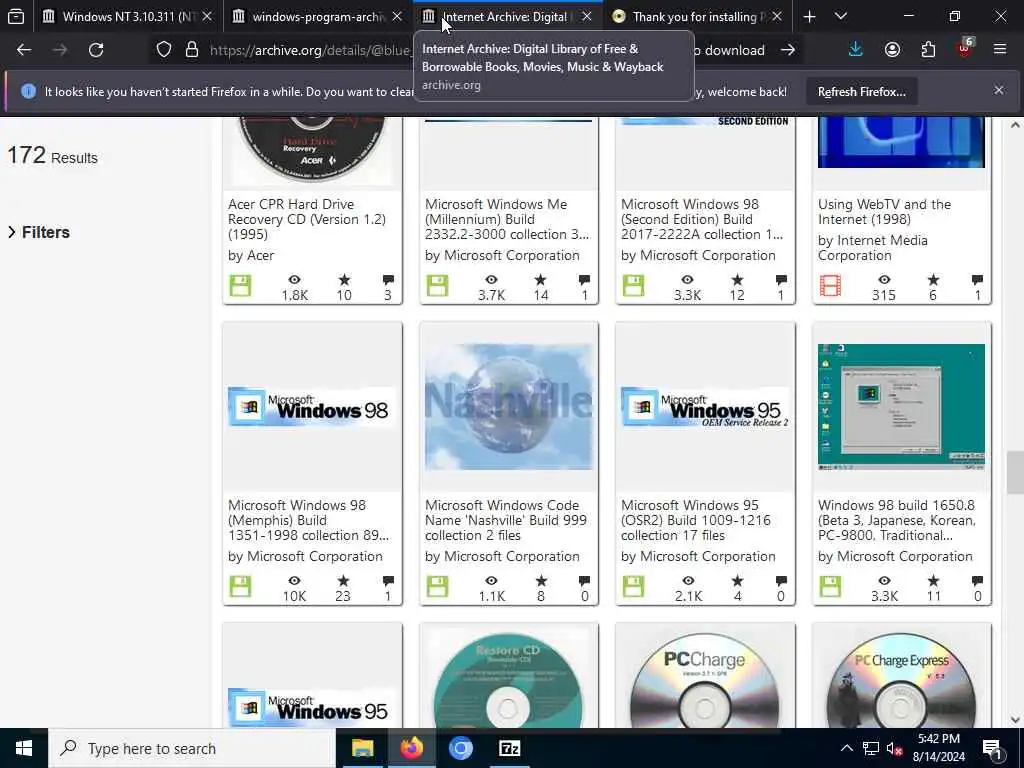Click the taskbar search box
This screenshot has height=768, width=1024.
[x=191, y=748]
